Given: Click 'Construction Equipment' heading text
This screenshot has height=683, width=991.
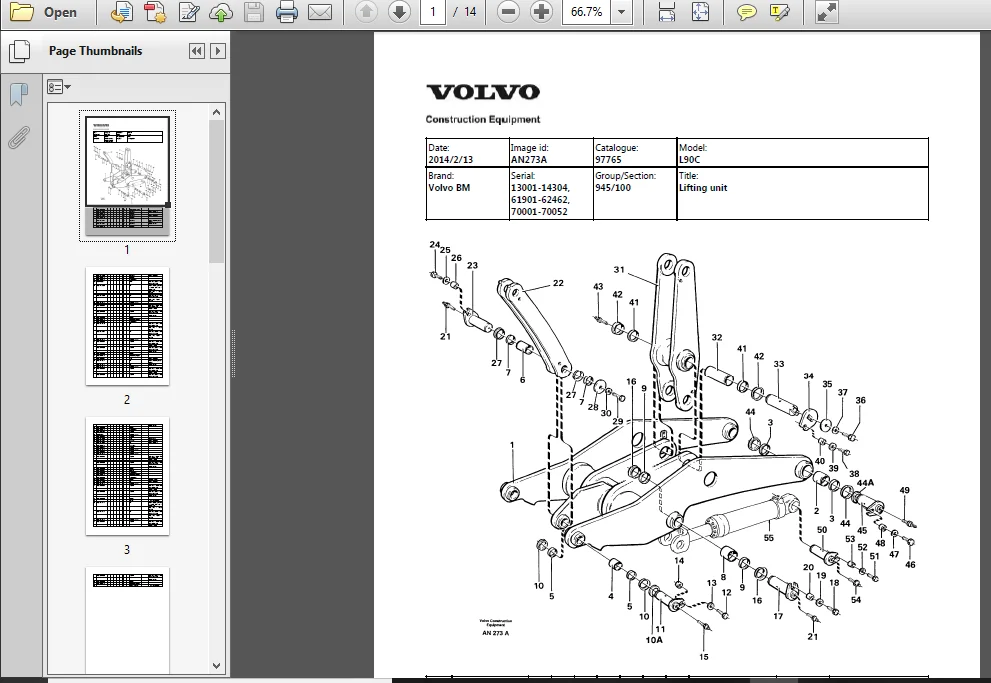Looking at the screenshot, I should (483, 119).
